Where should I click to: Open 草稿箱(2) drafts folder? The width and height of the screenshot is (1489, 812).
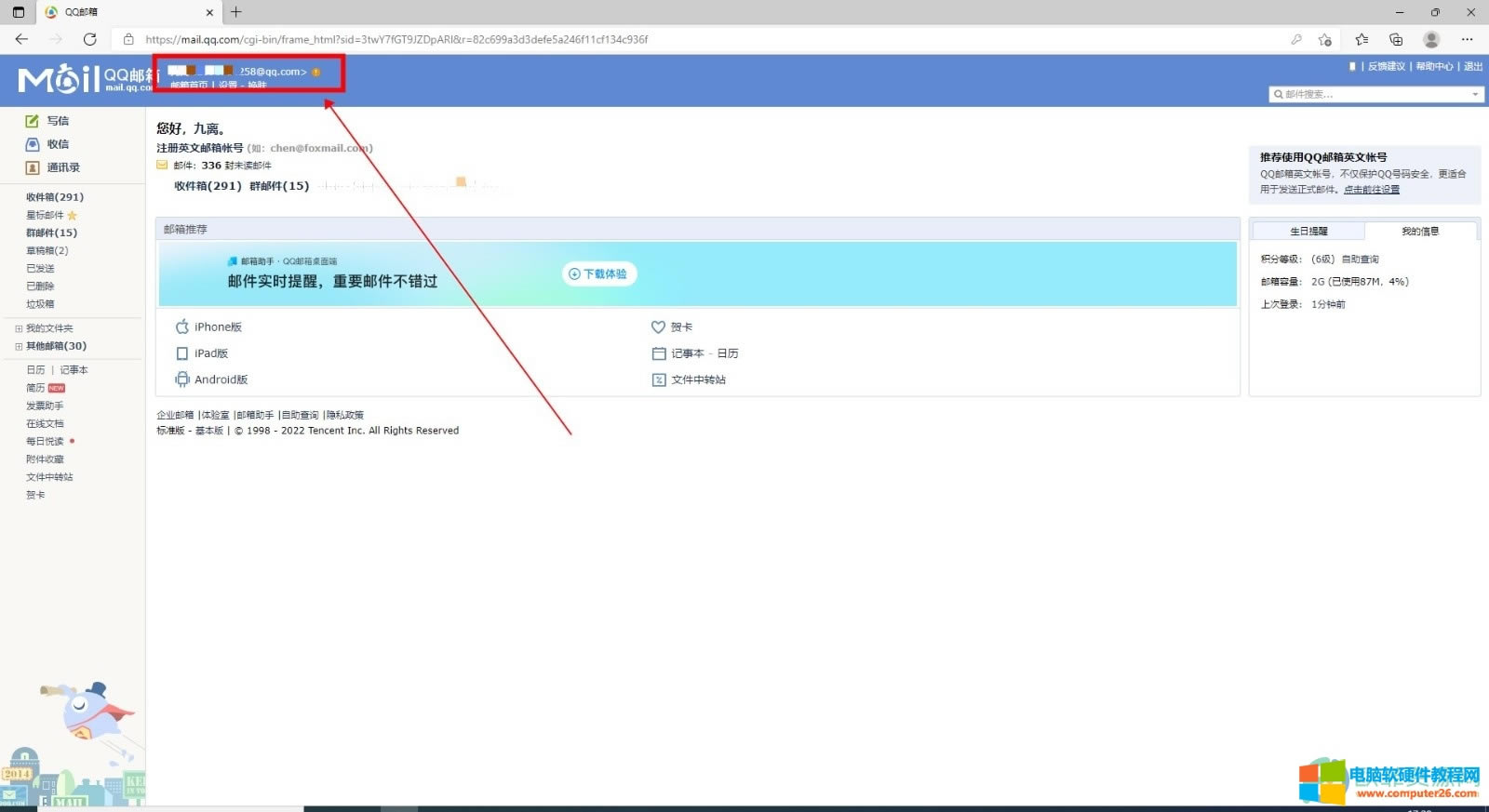pyautogui.click(x=47, y=250)
